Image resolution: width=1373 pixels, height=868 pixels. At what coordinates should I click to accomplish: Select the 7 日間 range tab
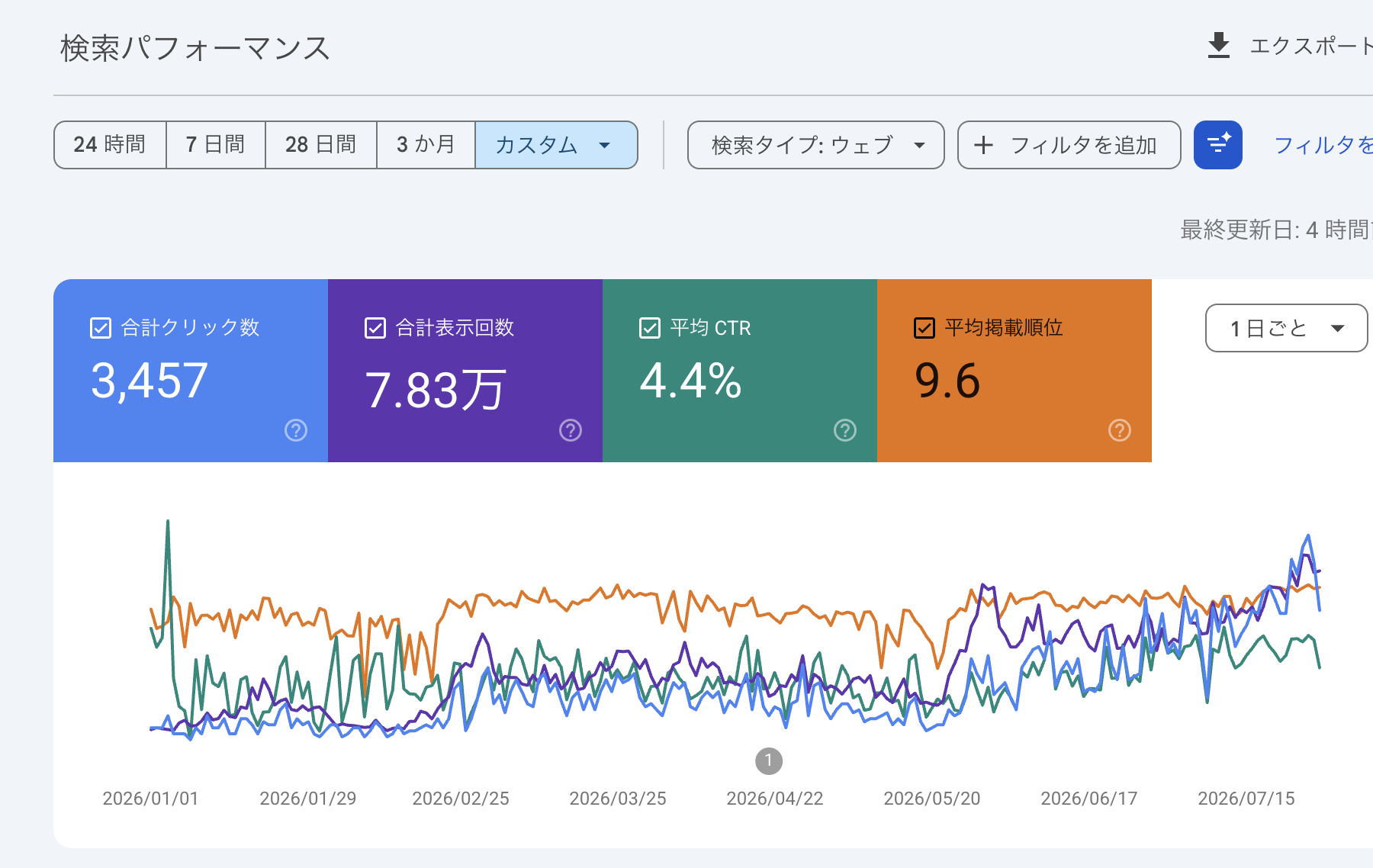click(216, 145)
